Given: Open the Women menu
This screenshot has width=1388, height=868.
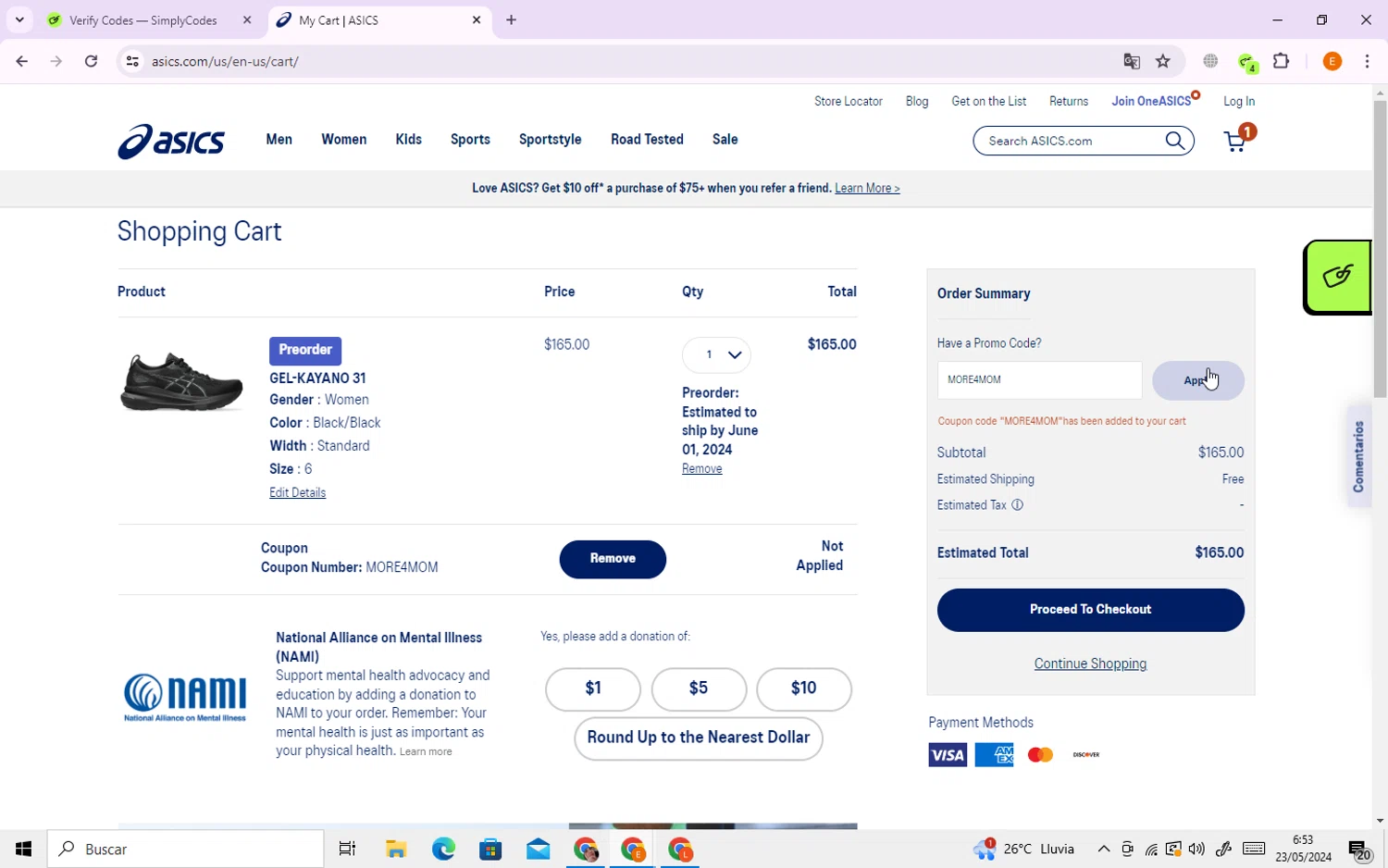Looking at the screenshot, I should coord(344,140).
